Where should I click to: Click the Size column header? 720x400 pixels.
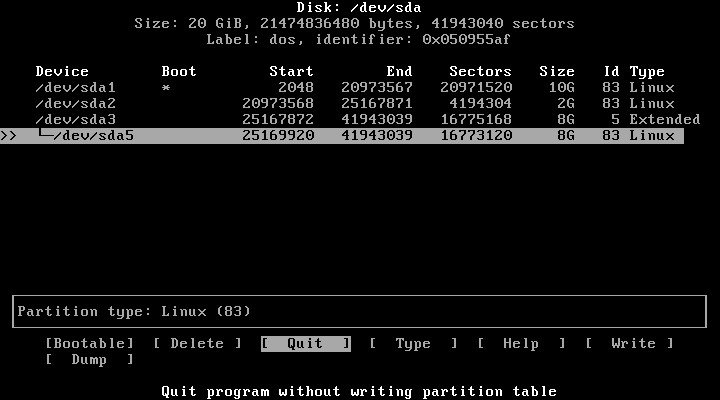[557, 71]
